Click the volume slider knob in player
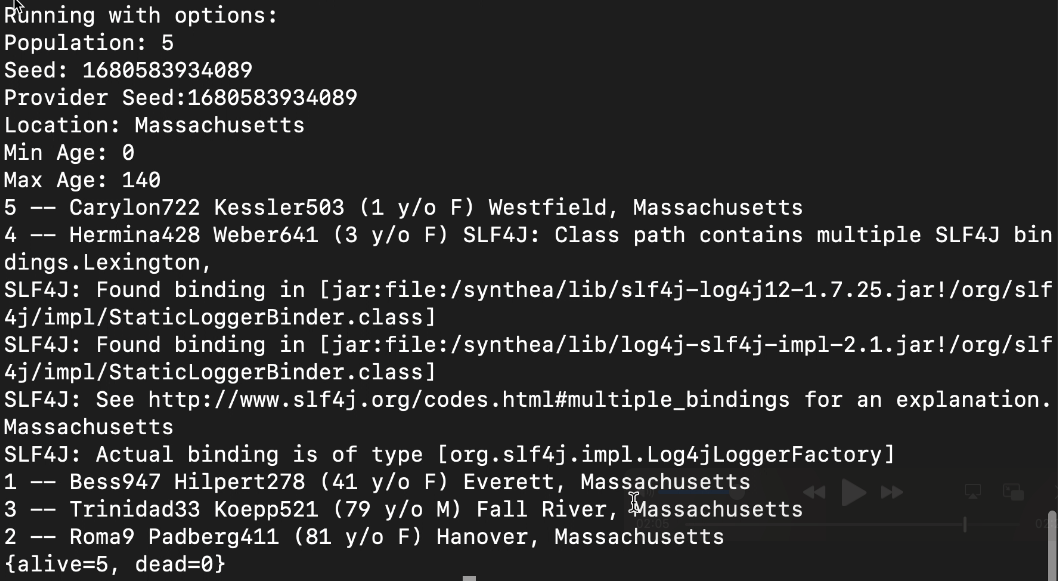The image size is (1058, 581). pos(736,492)
